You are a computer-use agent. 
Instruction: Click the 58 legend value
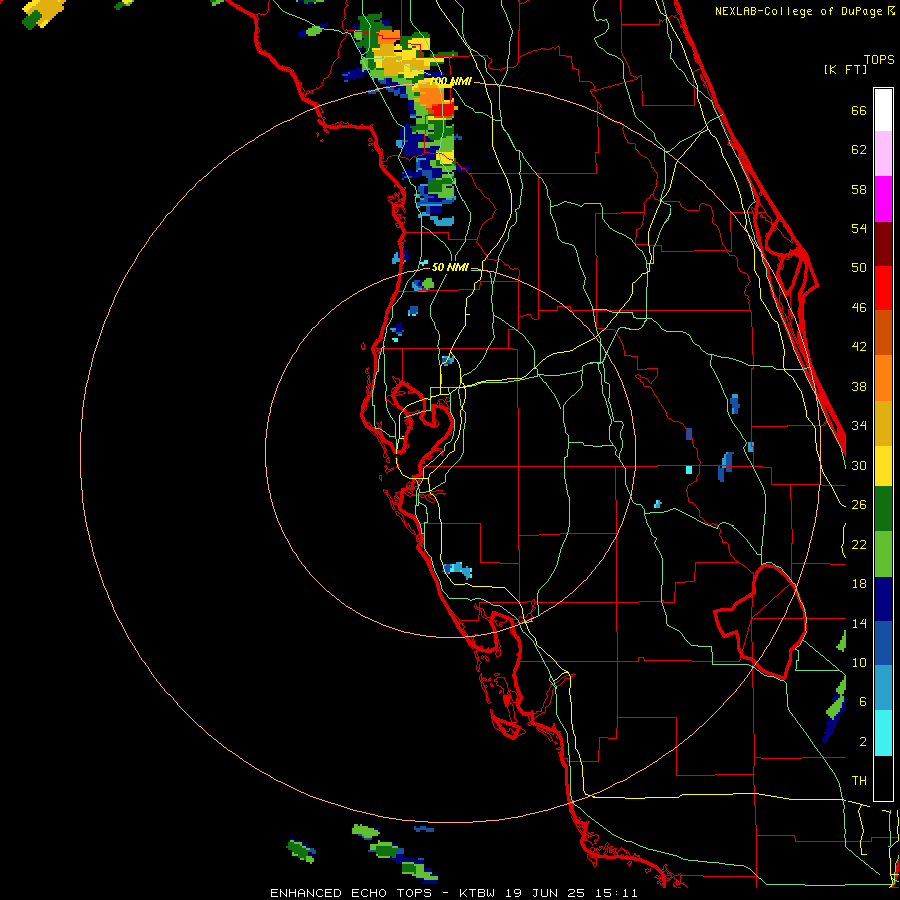tap(859, 189)
